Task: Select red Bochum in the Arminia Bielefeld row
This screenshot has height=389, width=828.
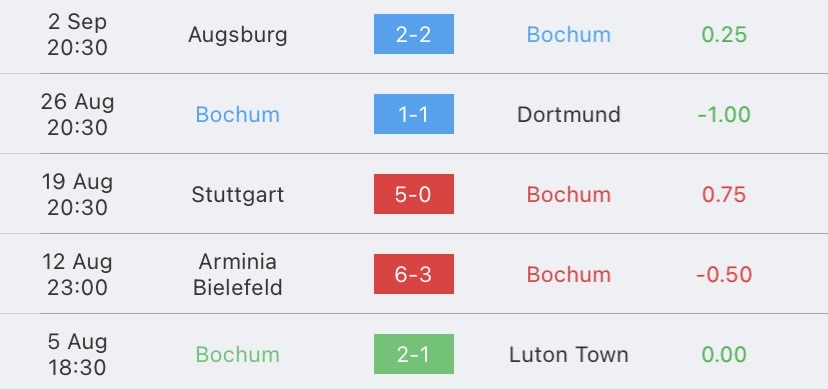Action: 569,274
